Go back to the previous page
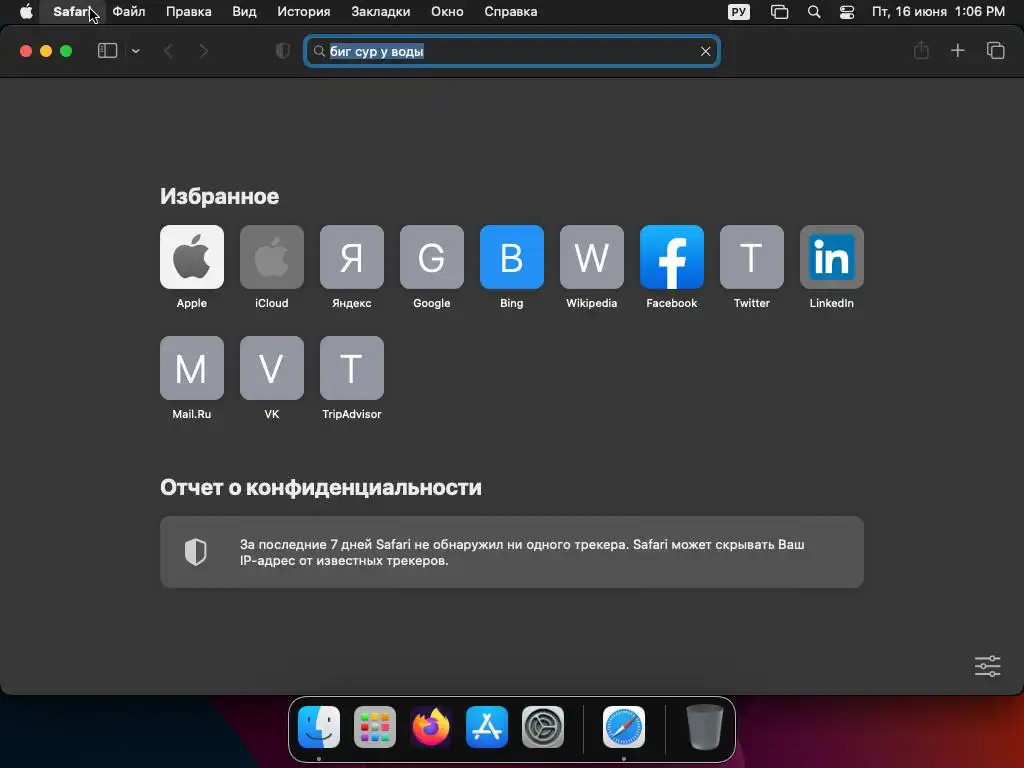 [x=168, y=51]
